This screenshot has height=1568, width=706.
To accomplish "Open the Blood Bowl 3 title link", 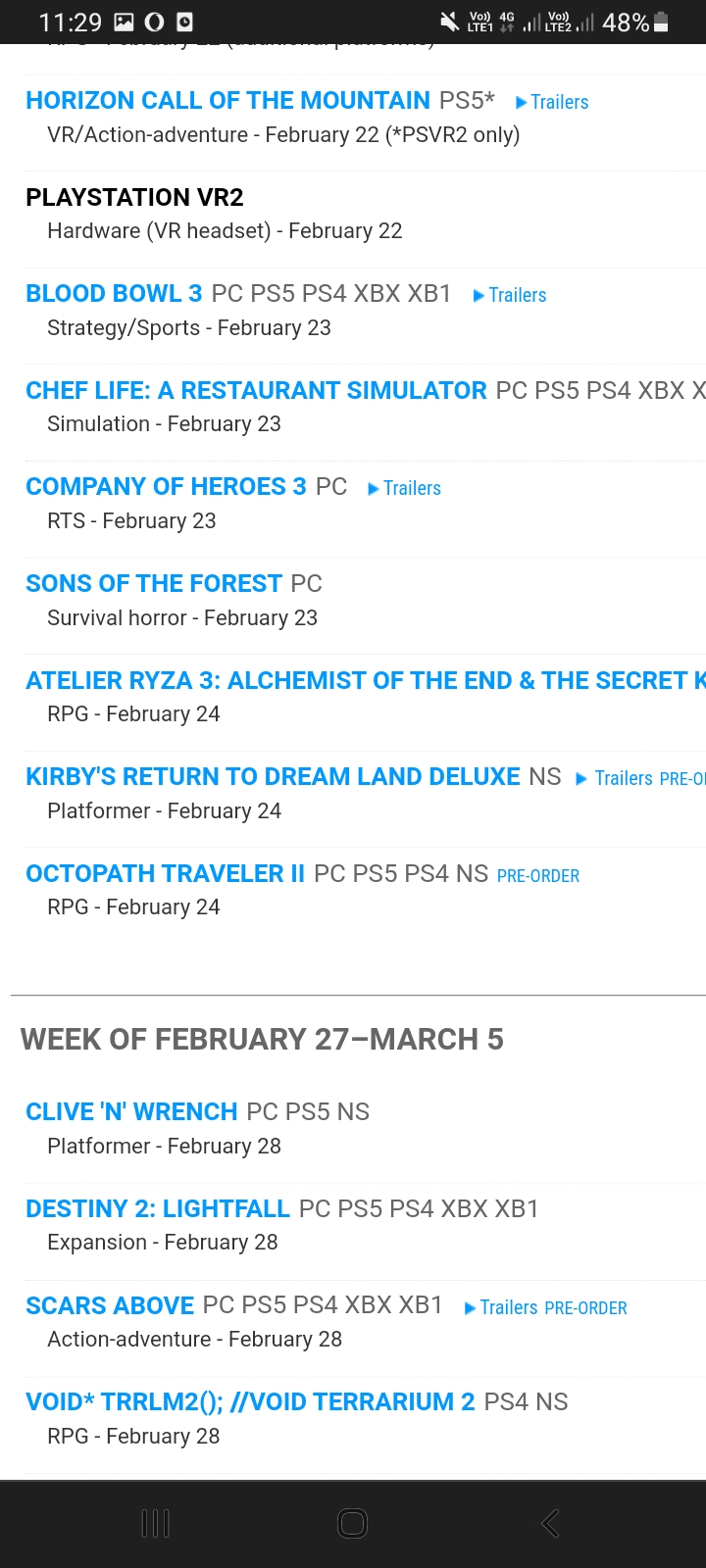I will tap(114, 293).
